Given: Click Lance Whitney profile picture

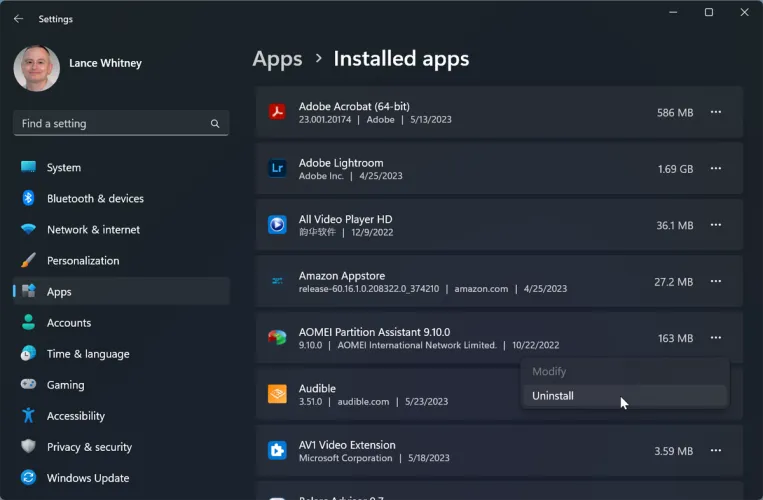Looking at the screenshot, I should tap(36, 68).
